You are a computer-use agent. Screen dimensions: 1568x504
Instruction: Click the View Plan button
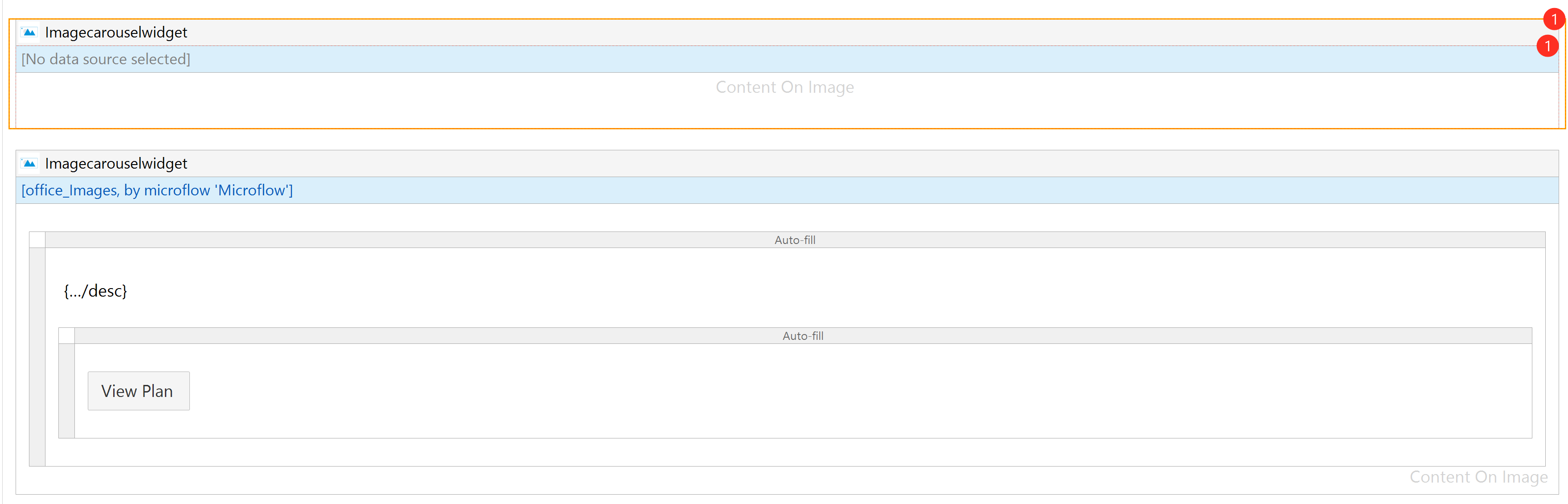(x=138, y=391)
